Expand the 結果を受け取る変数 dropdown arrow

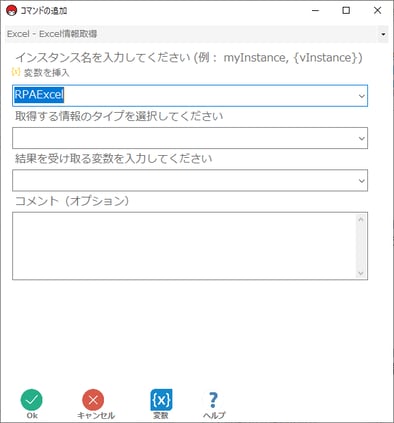point(362,181)
